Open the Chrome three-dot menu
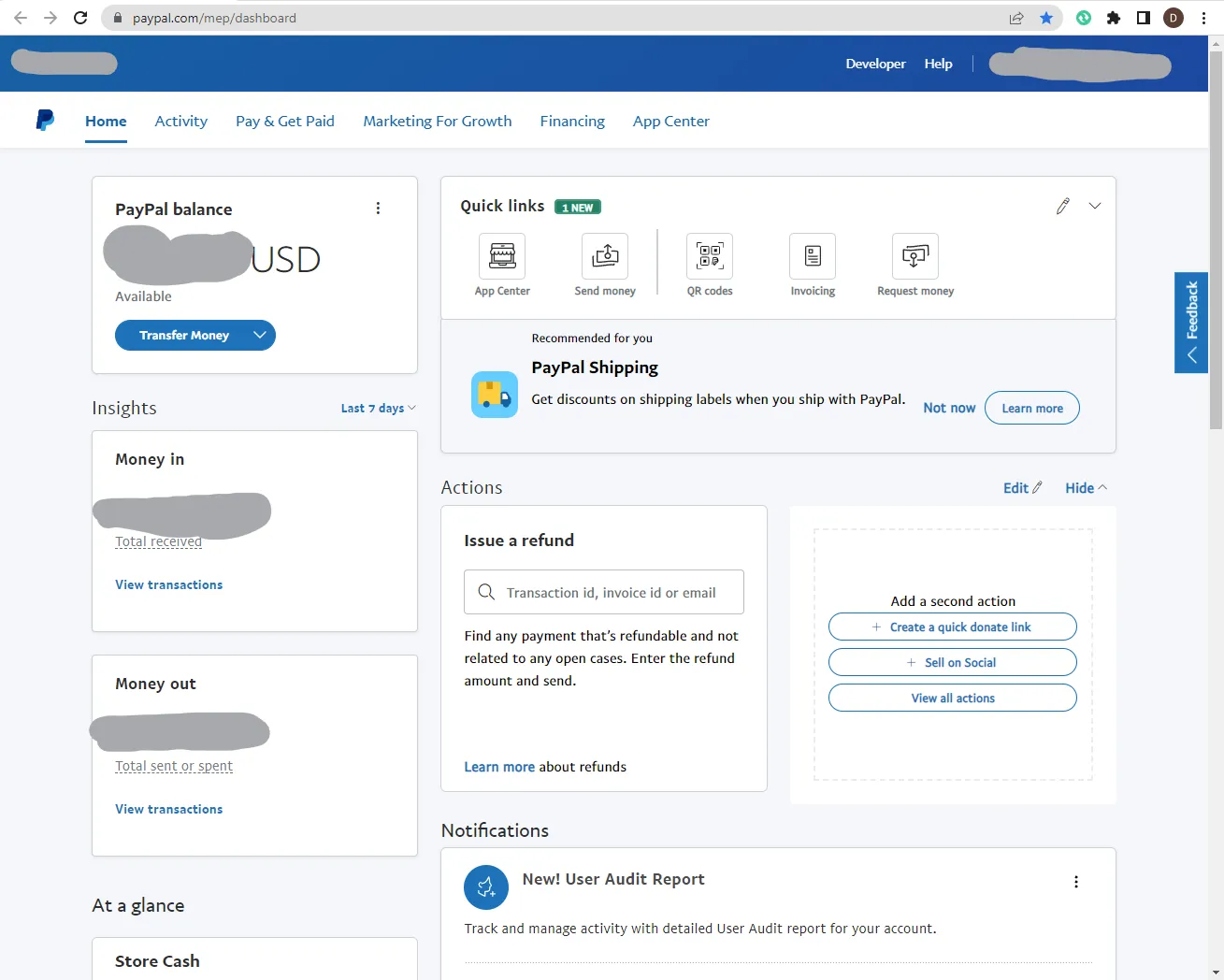The image size is (1224, 980). [x=1203, y=18]
